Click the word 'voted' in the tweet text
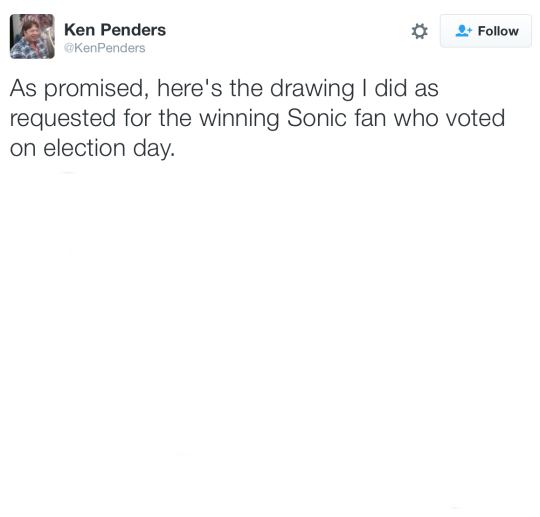Image resolution: width=540 pixels, height=517 pixels. 475,118
